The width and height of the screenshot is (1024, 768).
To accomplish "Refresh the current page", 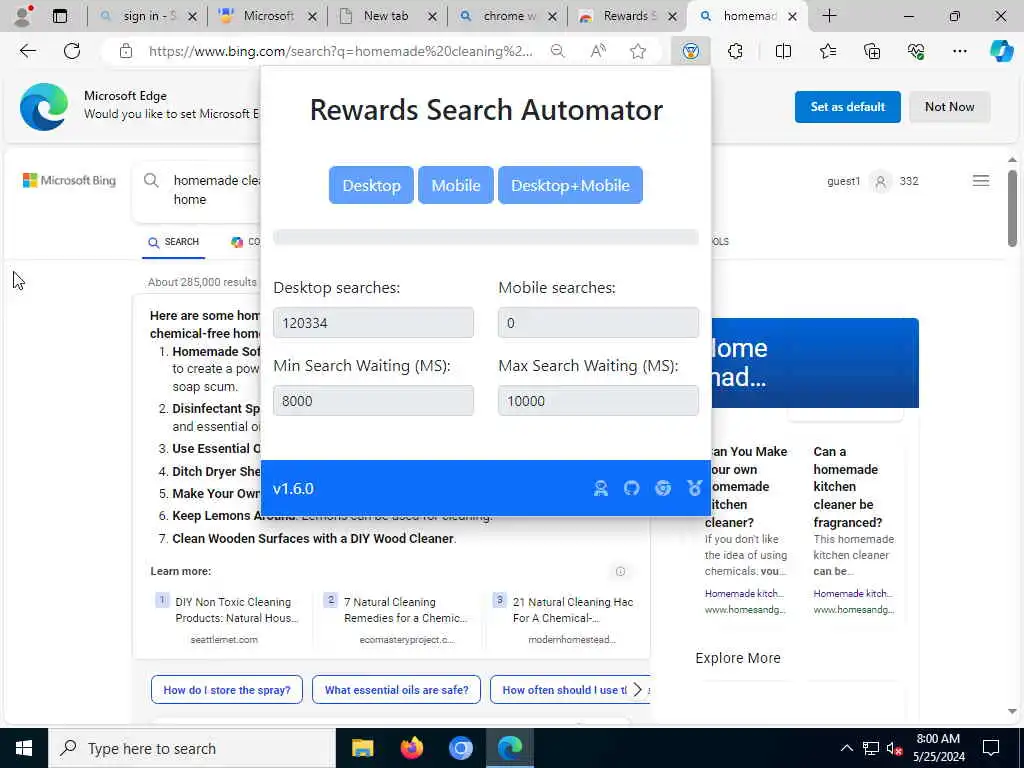I will 72,51.
